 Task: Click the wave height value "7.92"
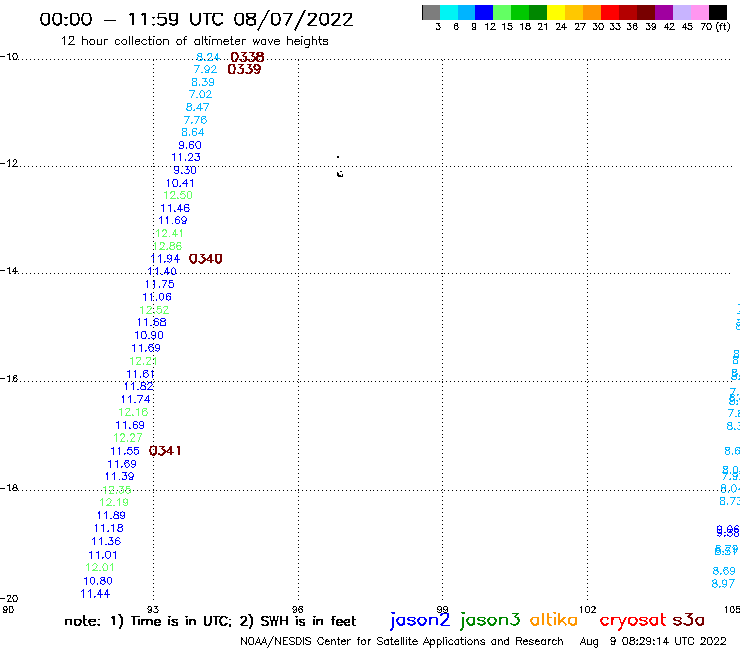[x=205, y=69]
